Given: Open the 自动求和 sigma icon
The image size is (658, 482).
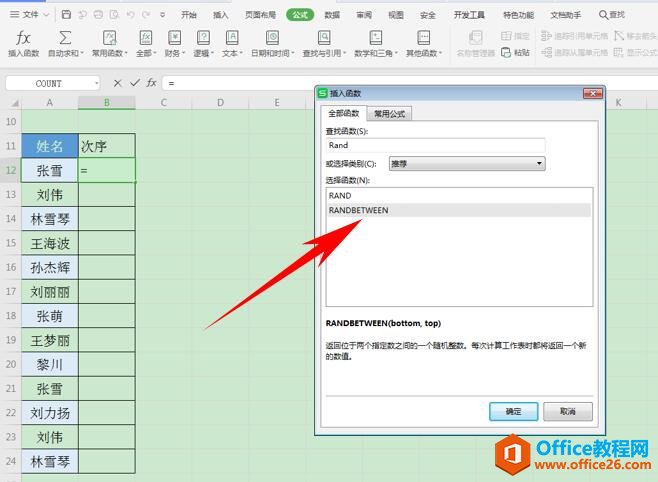Looking at the screenshot, I should (x=63, y=37).
